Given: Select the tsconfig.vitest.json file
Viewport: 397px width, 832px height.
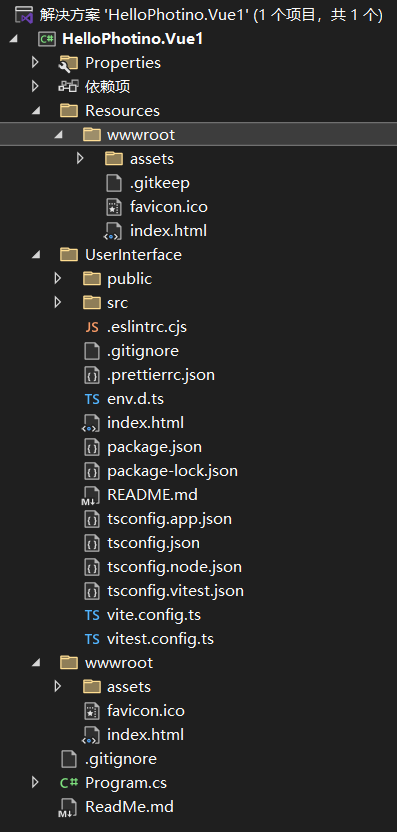Looking at the screenshot, I should coord(176,591).
